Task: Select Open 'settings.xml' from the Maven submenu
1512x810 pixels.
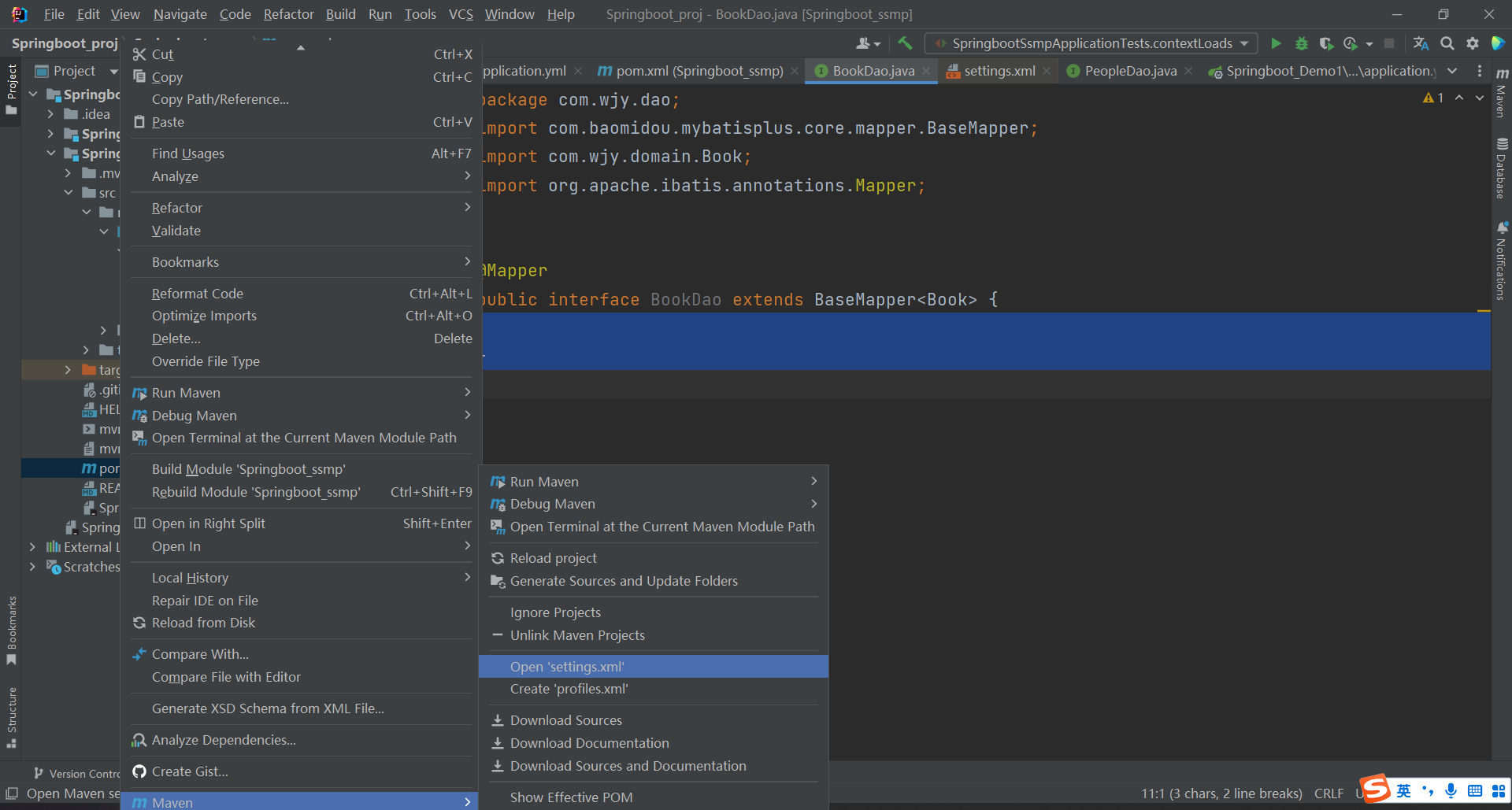Action: click(567, 667)
